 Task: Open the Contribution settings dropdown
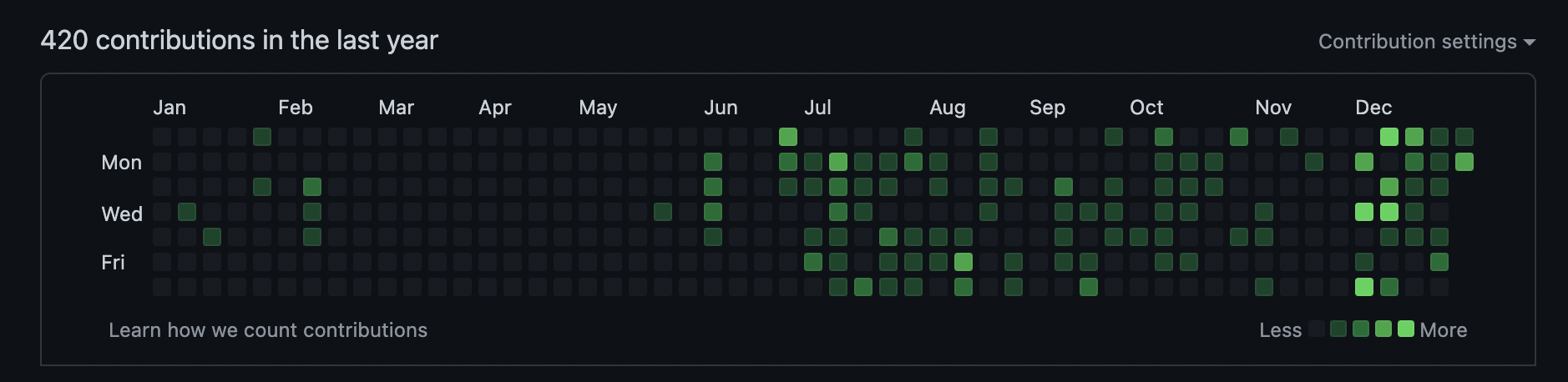tap(1426, 41)
